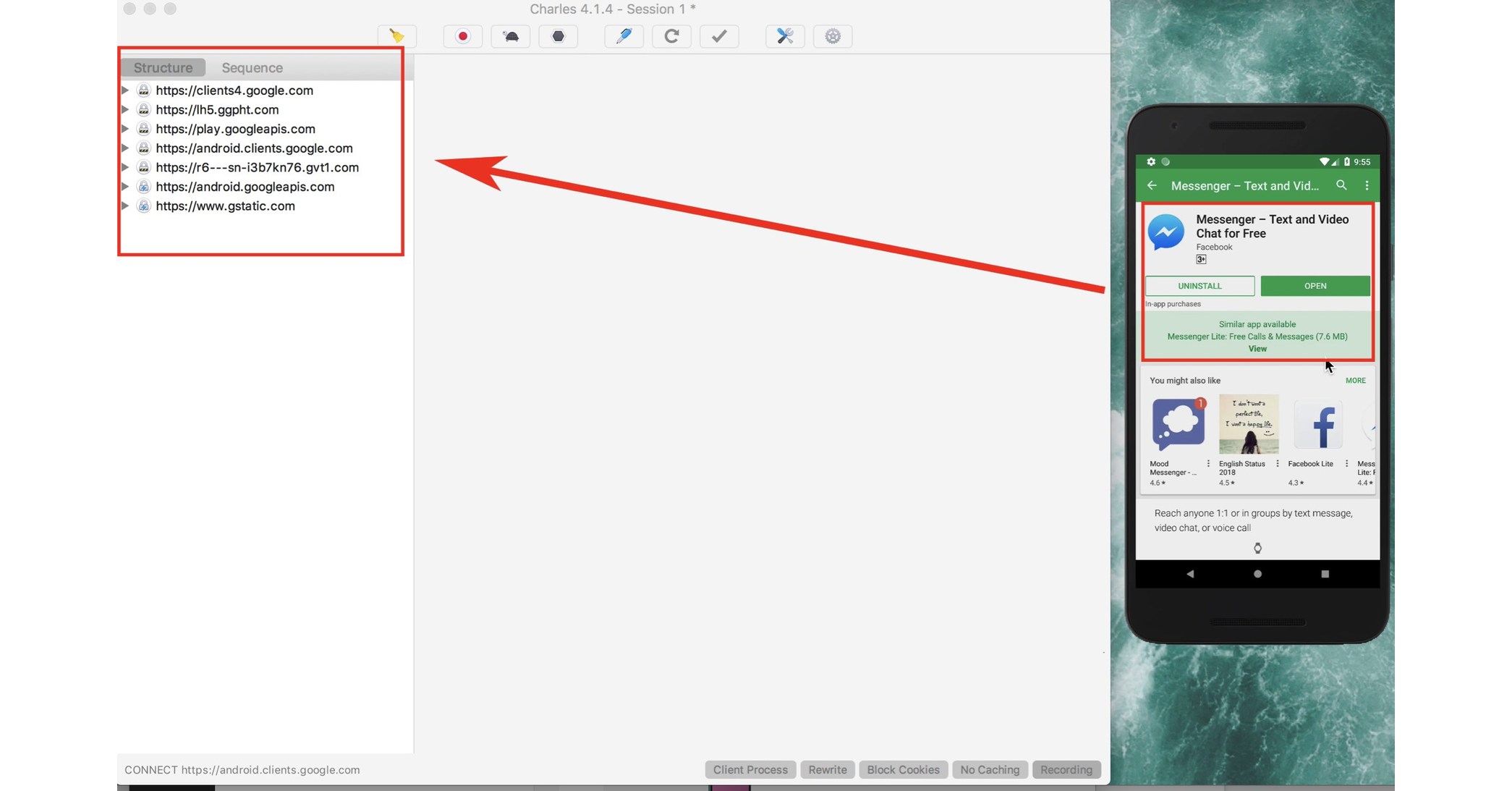Open the wrench tools icon
This screenshot has width=1512, height=791.
pyautogui.click(x=785, y=36)
